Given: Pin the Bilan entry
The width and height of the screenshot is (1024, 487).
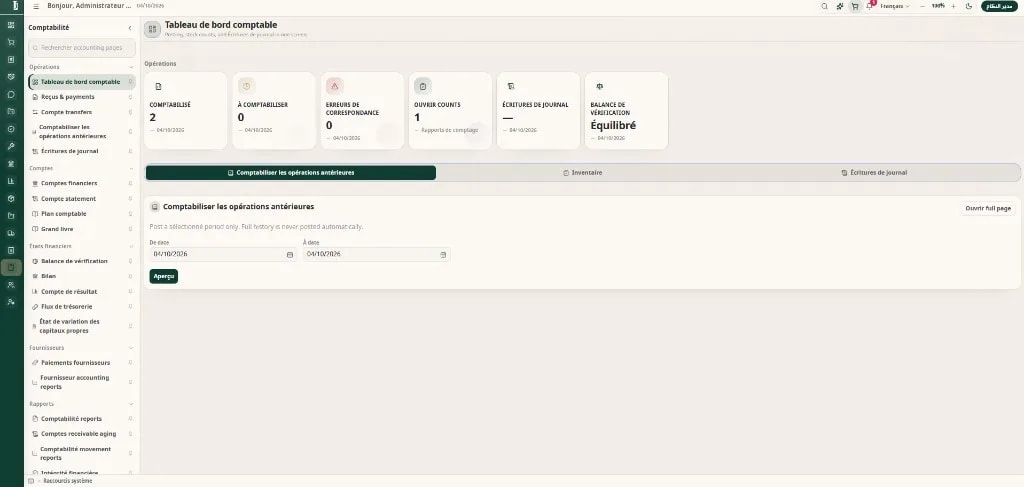Looking at the screenshot, I should pyautogui.click(x=131, y=276).
